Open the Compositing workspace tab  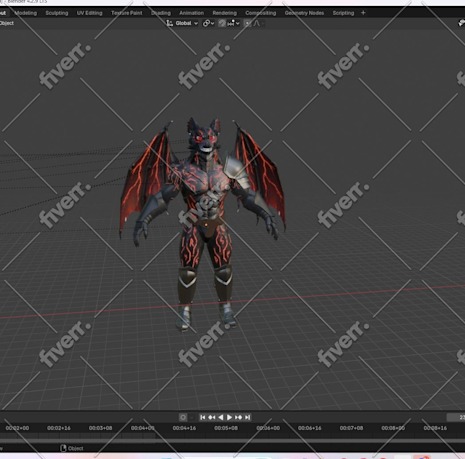click(261, 13)
